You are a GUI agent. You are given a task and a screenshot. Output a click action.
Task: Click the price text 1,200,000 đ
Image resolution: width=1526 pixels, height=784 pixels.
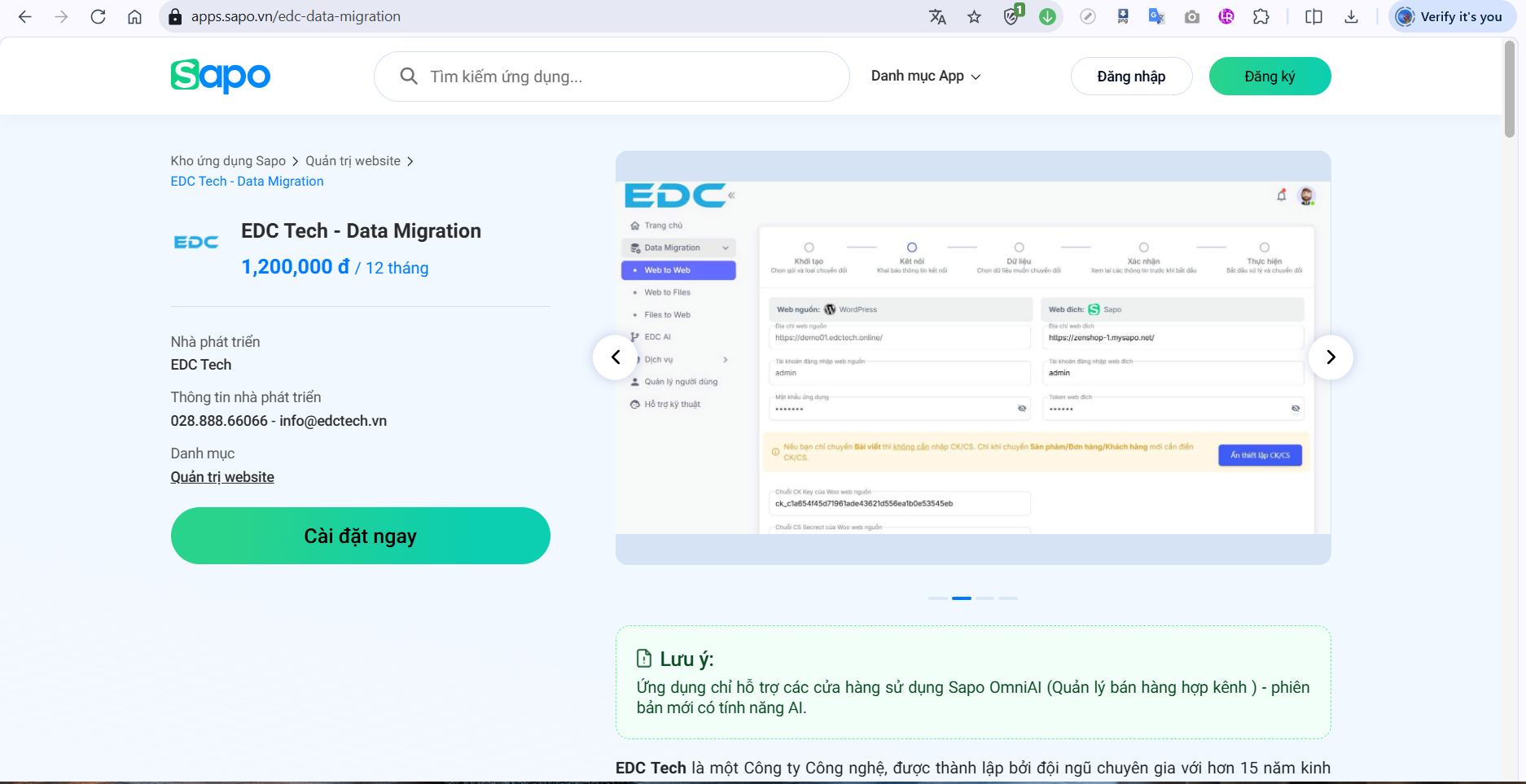click(295, 267)
